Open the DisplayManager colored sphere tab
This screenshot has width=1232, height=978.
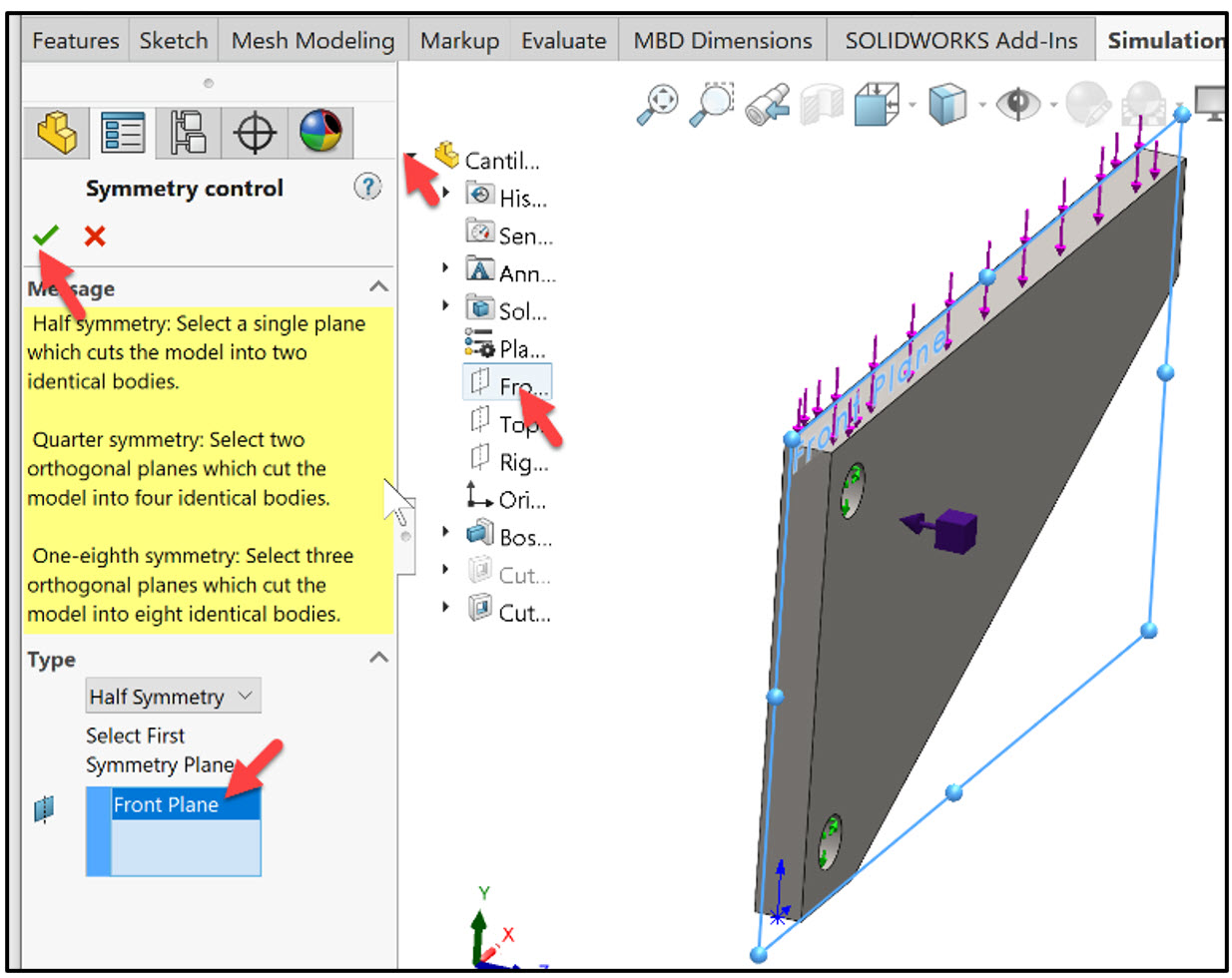click(319, 131)
